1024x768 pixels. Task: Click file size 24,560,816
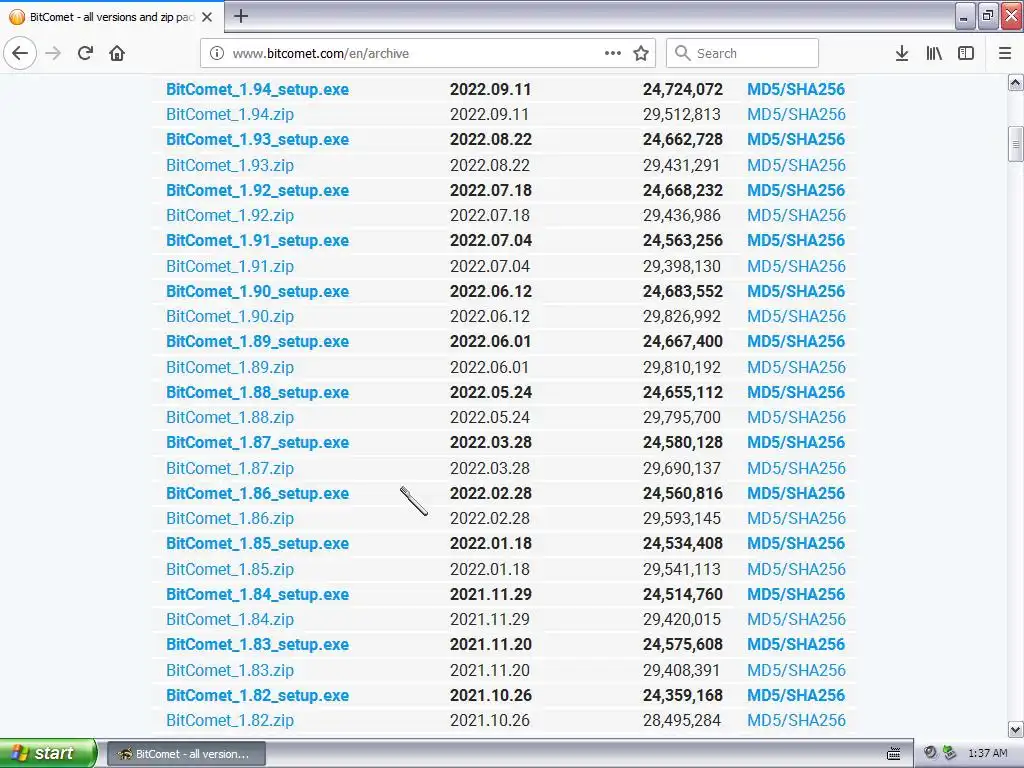pos(682,494)
